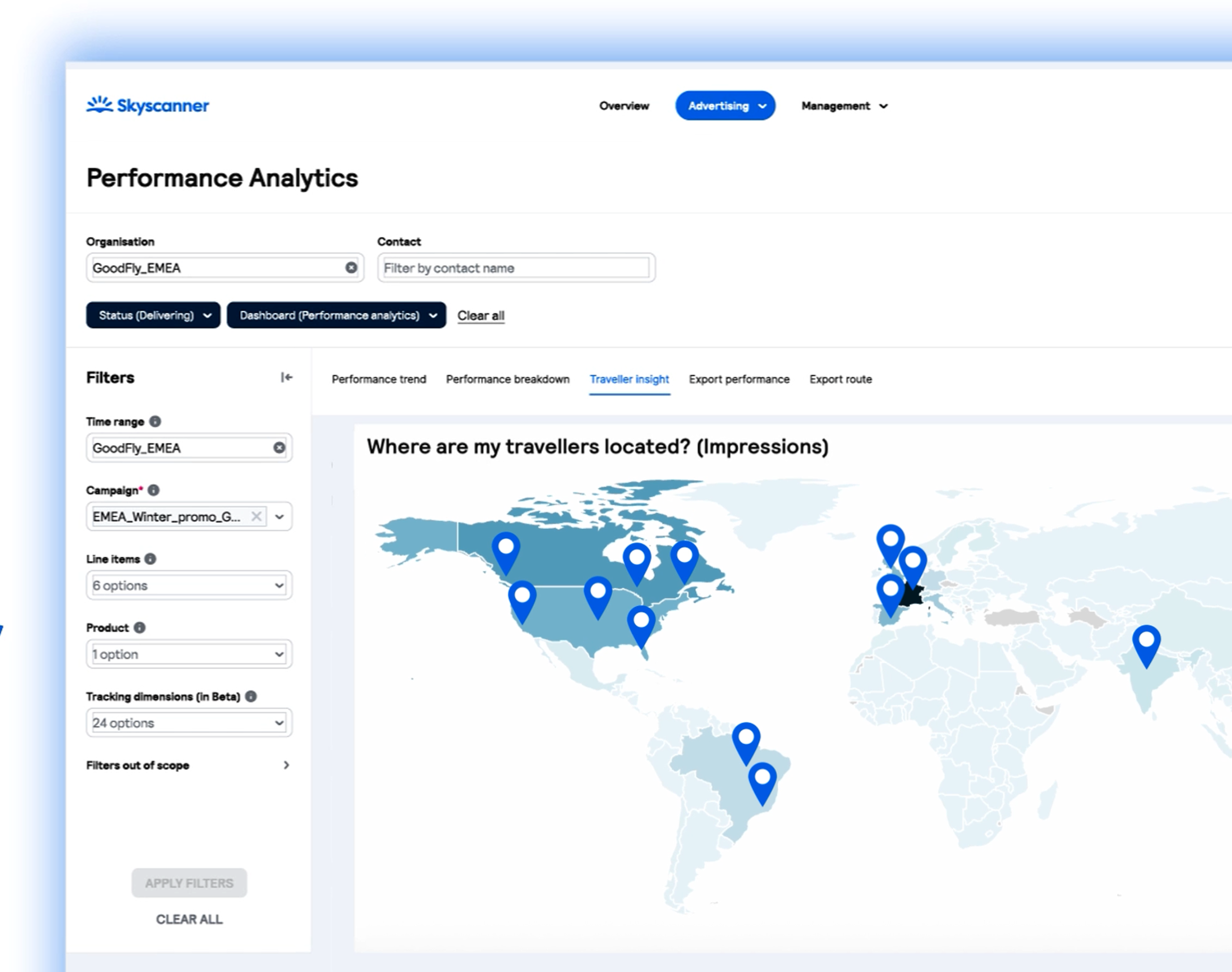Screen dimensions: 1232x972
Task: Open the Export route tab
Action: tap(840, 379)
